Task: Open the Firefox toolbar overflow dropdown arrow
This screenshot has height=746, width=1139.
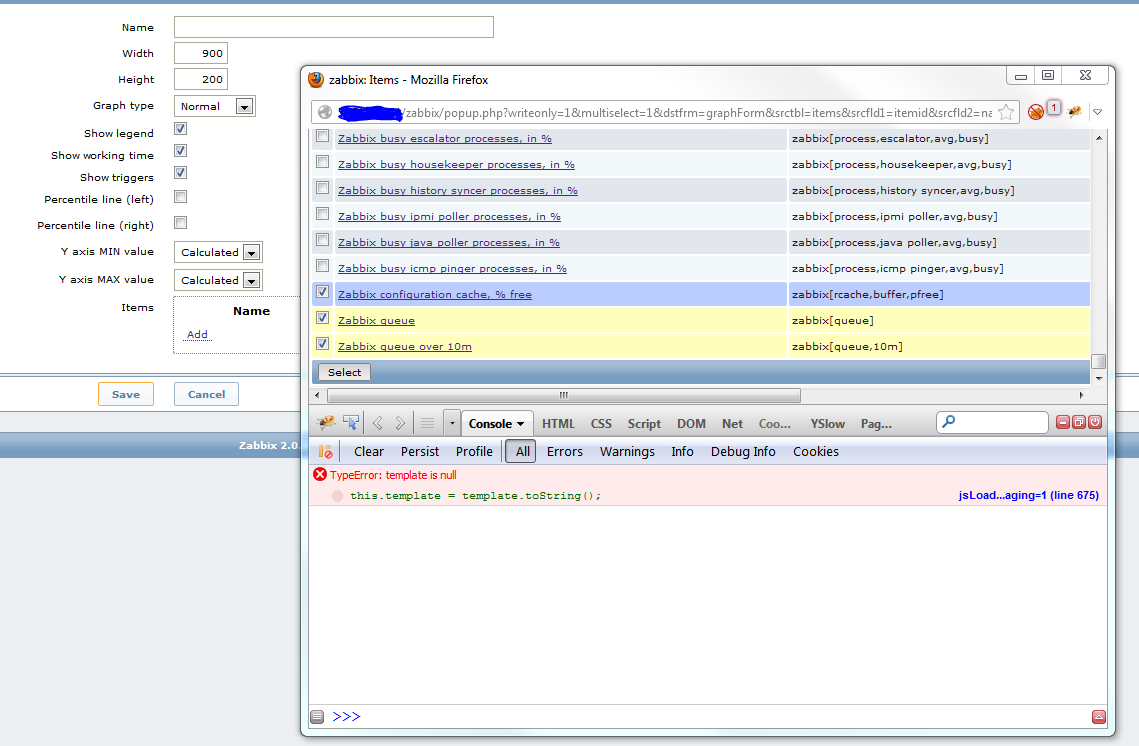Action: coord(1098,112)
